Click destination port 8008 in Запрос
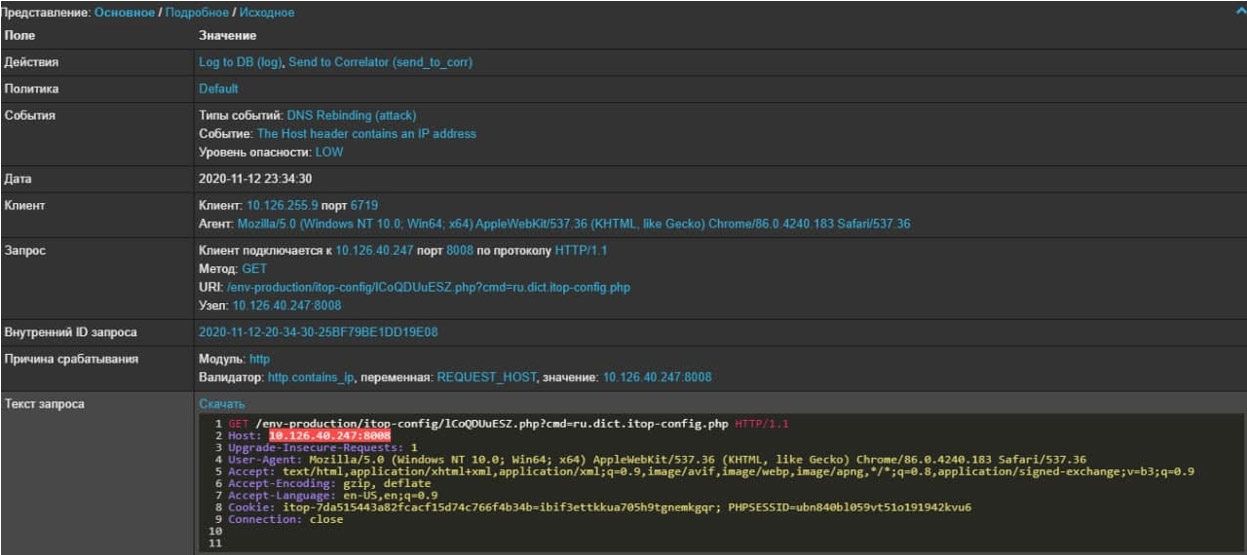The image size is (1247, 555). pyautogui.click(x=458, y=251)
